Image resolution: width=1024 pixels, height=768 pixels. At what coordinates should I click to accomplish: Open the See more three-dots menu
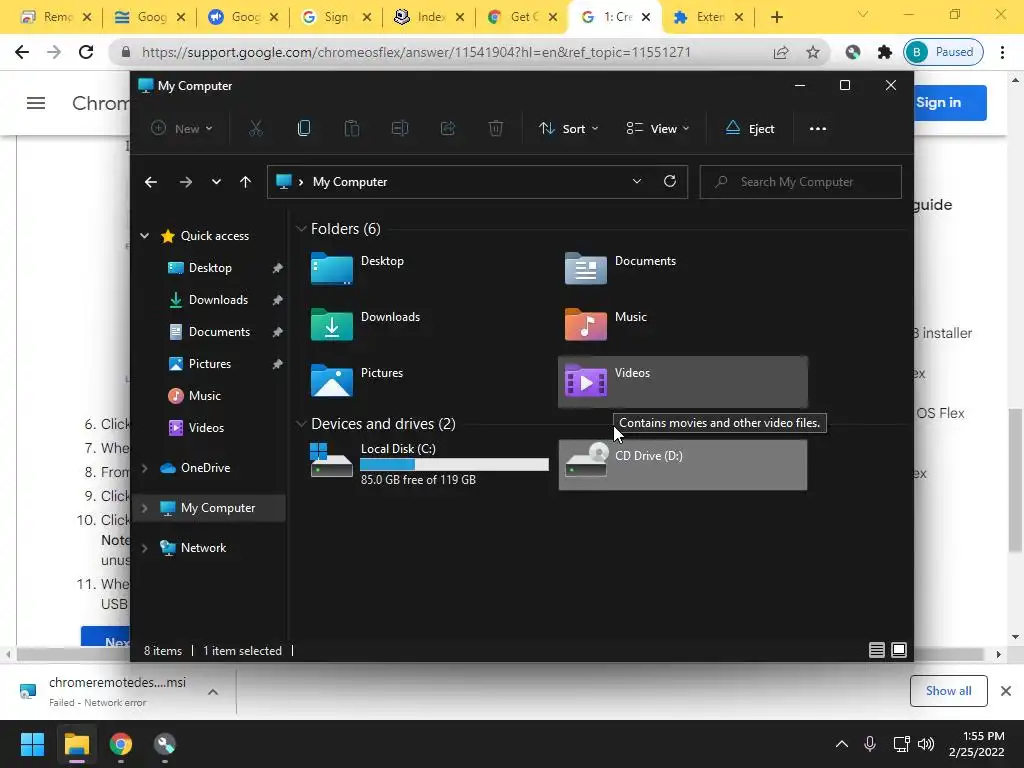click(818, 129)
